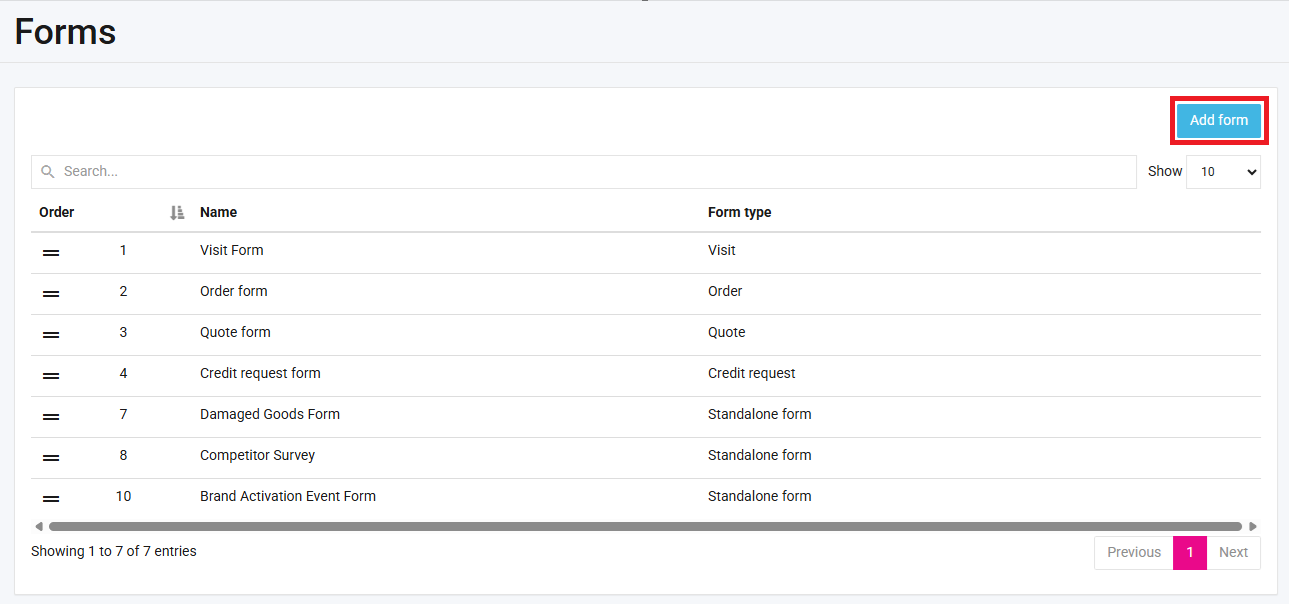Click Credit request form drag handle
The height and width of the screenshot is (604, 1289).
[51, 376]
